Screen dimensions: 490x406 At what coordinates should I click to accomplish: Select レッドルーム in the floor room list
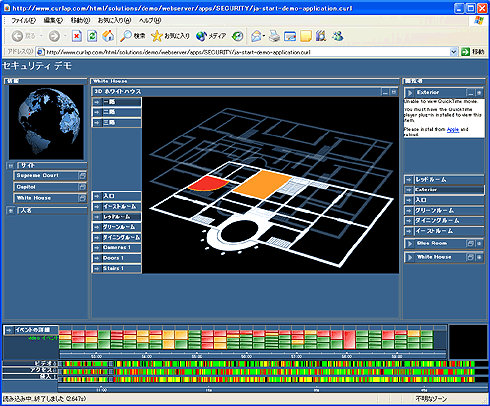point(117,217)
